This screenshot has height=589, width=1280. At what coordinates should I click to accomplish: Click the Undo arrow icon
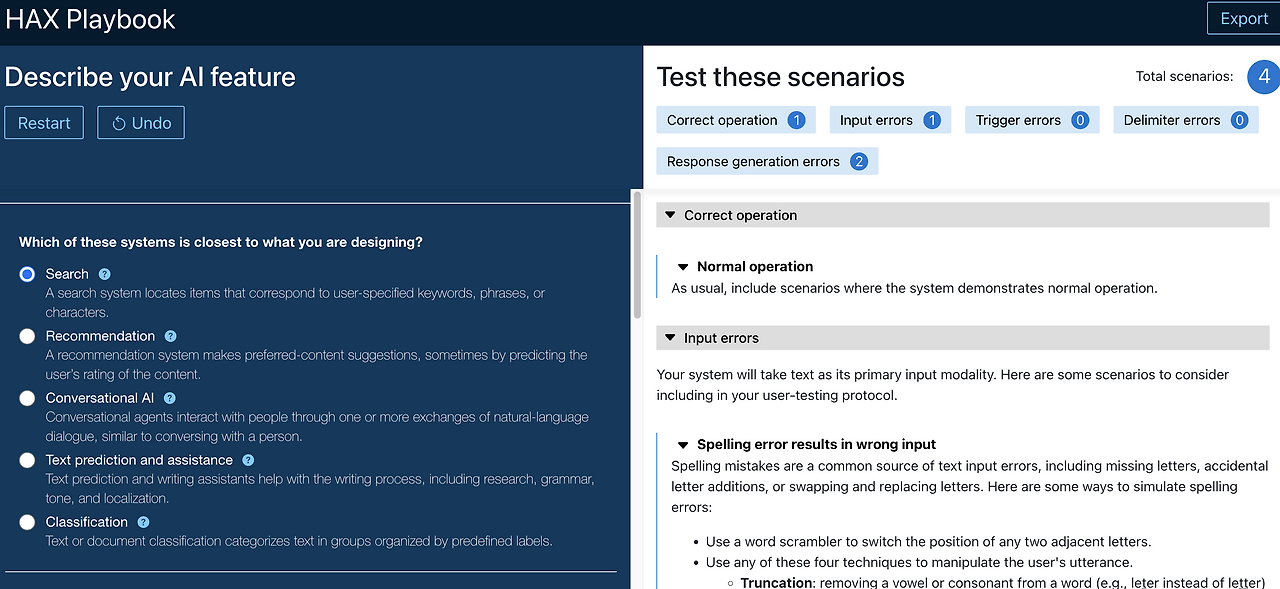(x=119, y=124)
